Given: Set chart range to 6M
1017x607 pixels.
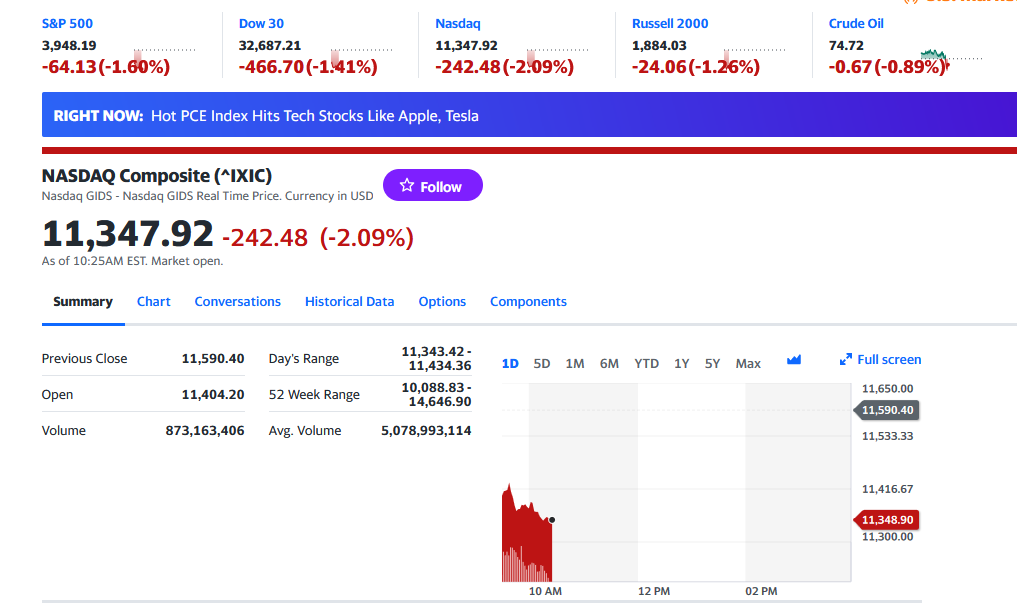Looking at the screenshot, I should [x=609, y=364].
